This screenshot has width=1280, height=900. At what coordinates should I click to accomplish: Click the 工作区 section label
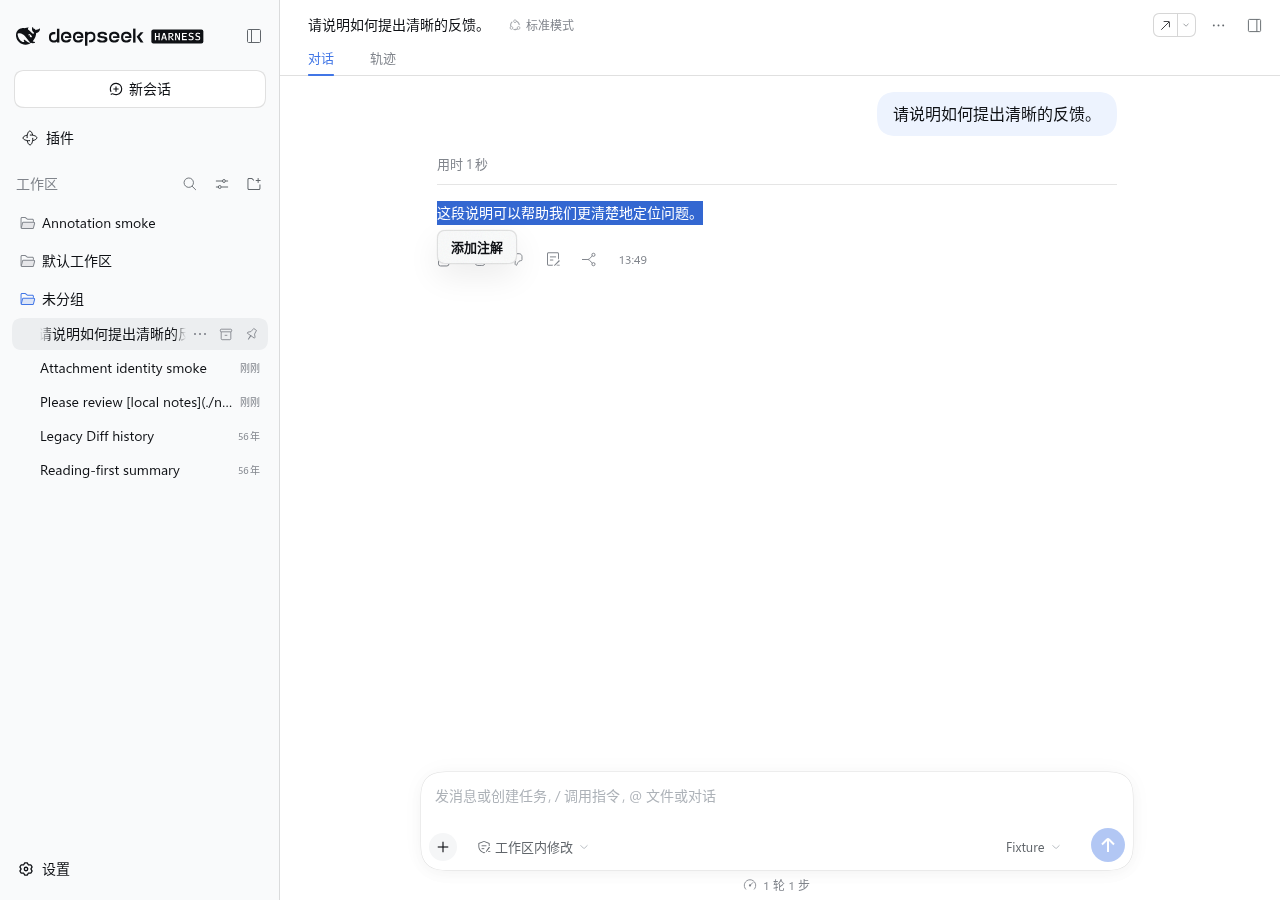(x=37, y=184)
